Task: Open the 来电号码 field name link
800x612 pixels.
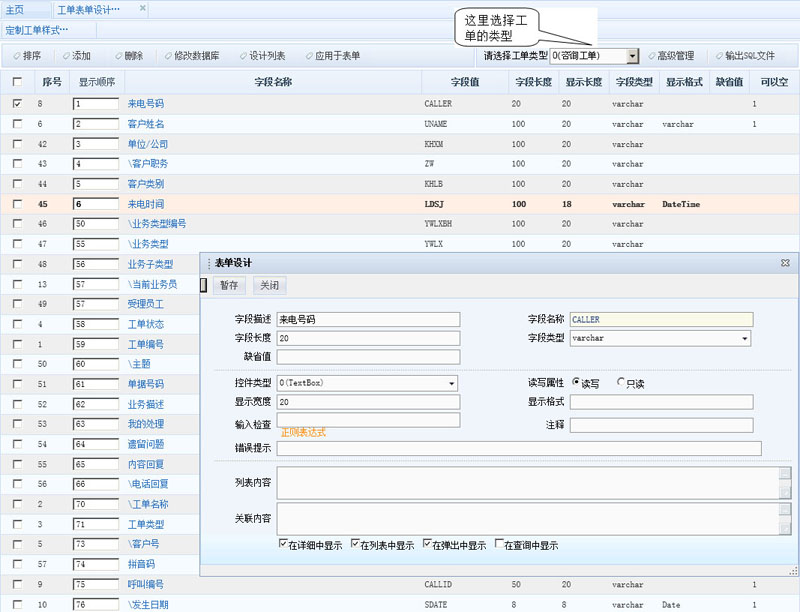Action: pyautogui.click(x=145, y=104)
